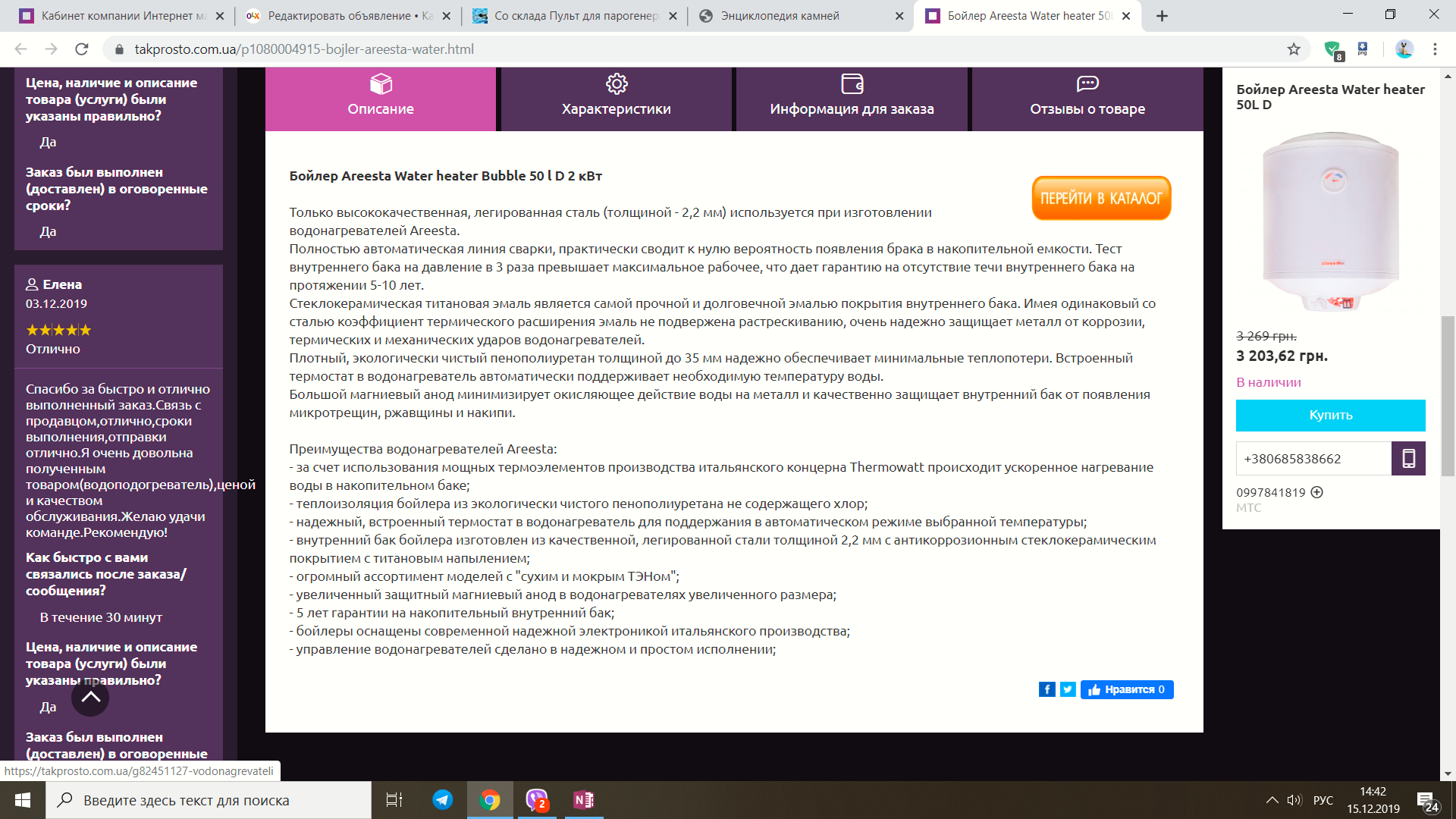Open Telegram from taskbar
Screen dimensions: 1456x819
(443, 800)
